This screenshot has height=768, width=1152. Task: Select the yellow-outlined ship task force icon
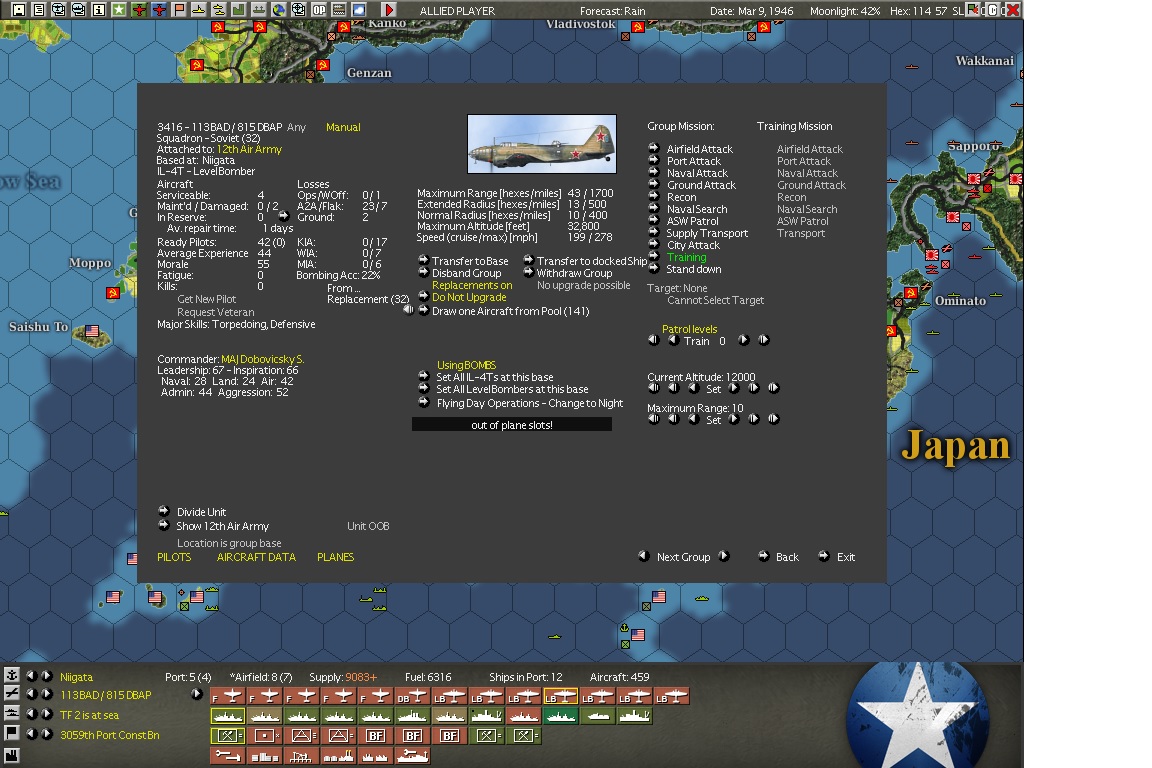[228, 715]
